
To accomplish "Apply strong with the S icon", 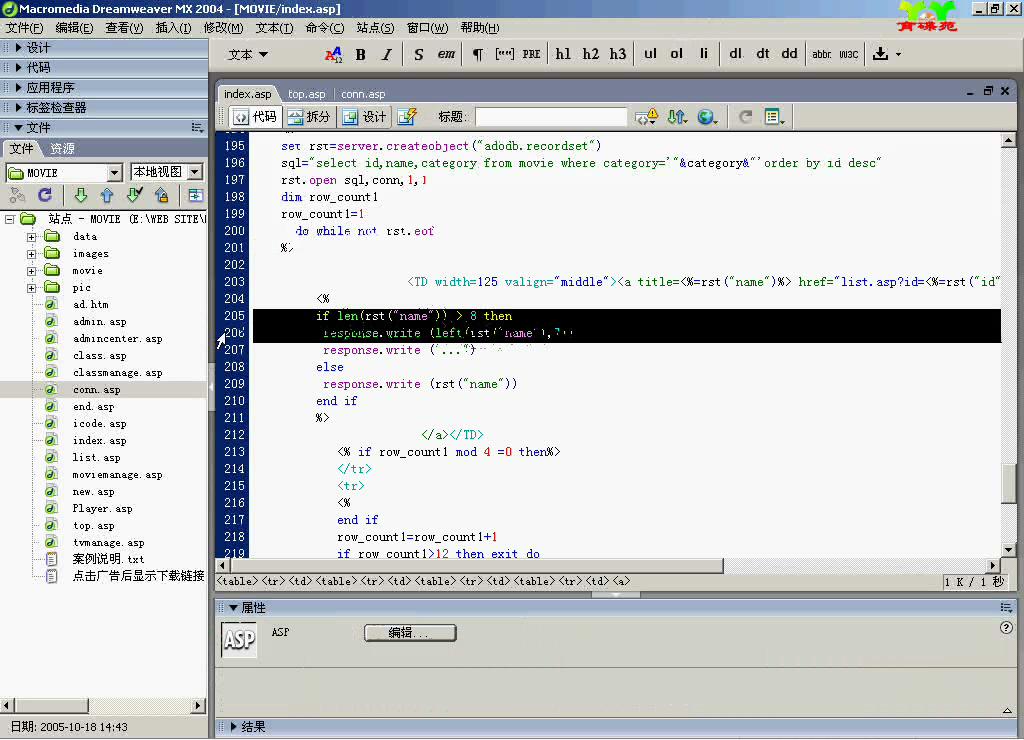I will (x=419, y=54).
